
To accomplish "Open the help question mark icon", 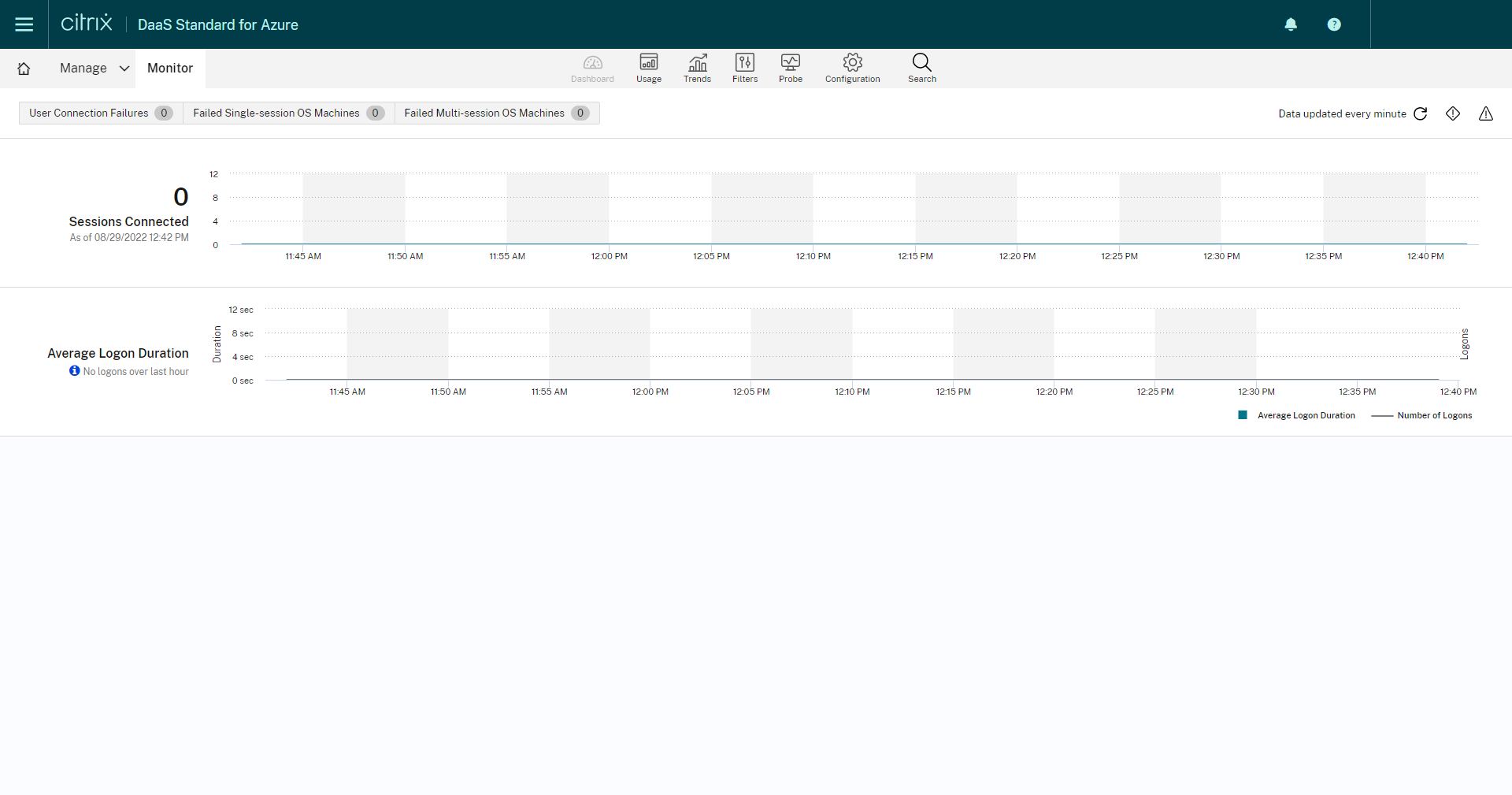I will [1334, 24].
